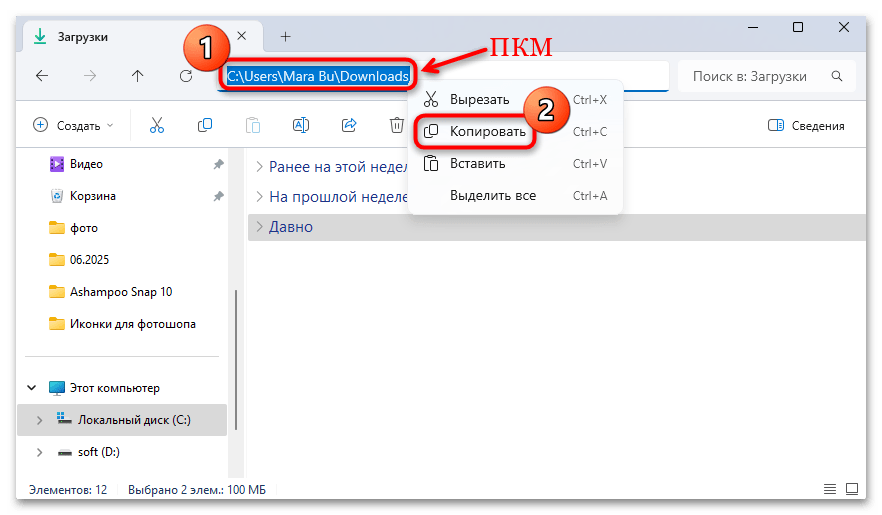This screenshot has width=882, height=515.
Task: Unpin Корзина using its pin icon
Action: coord(218,196)
